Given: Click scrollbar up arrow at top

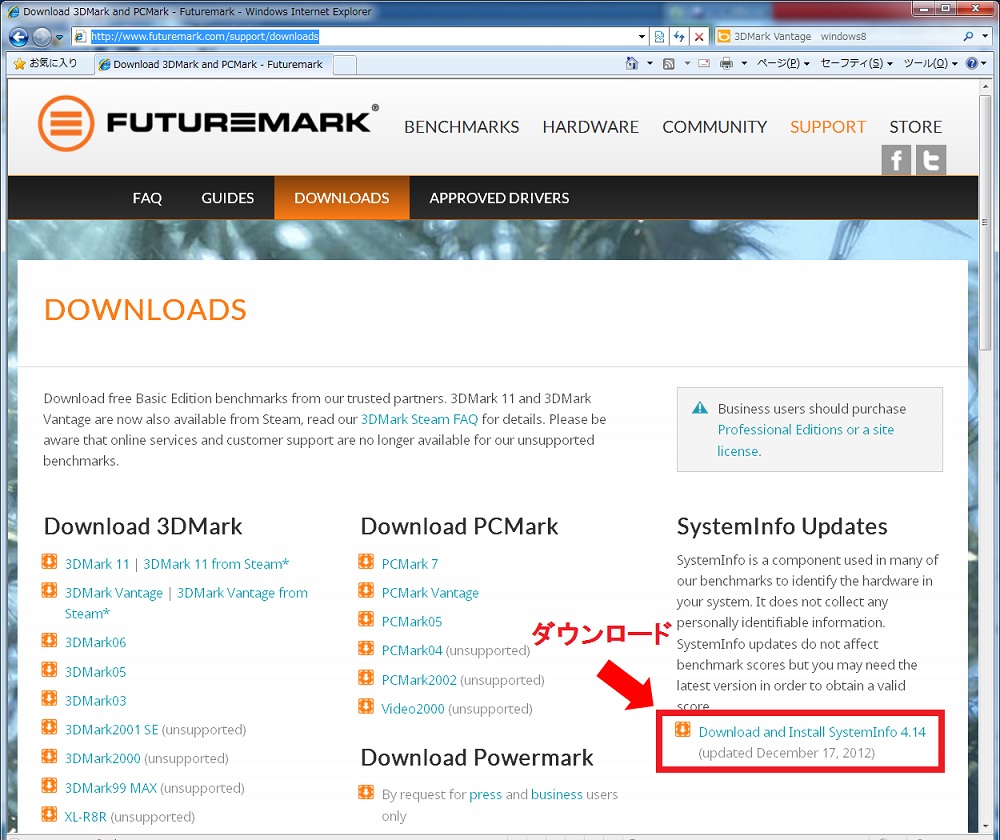Looking at the screenshot, I should 985,87.
